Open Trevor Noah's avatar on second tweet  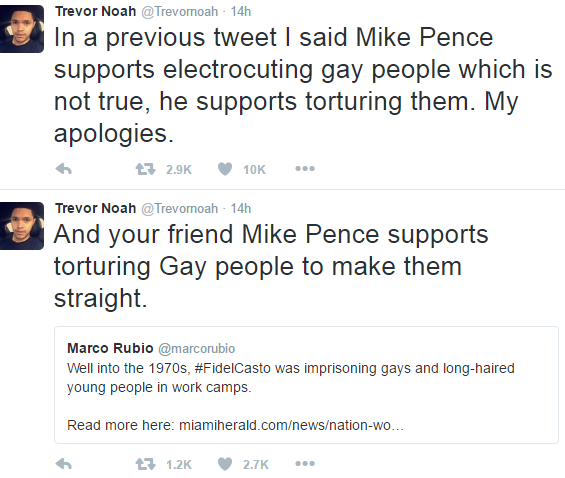(x=22, y=226)
